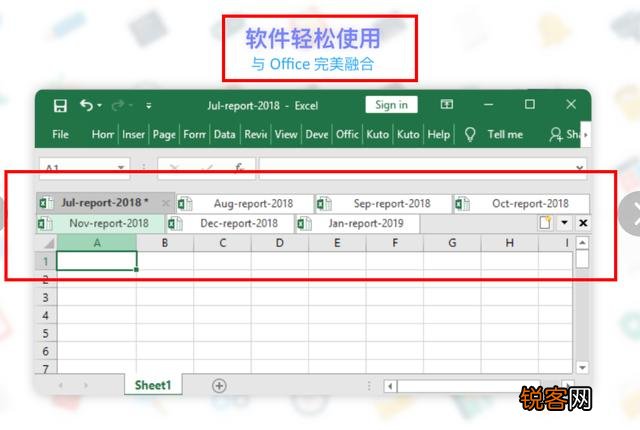Select the Jul-report-2018 workbook tab

coord(104,203)
